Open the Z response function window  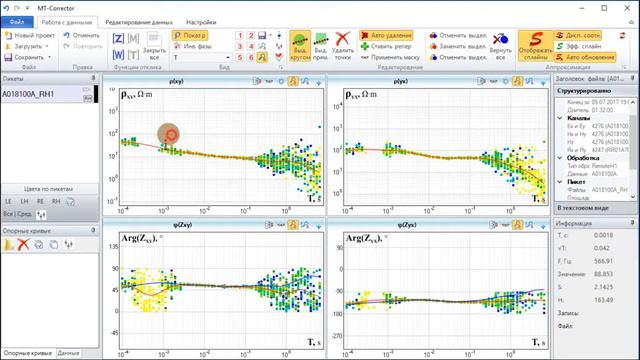[118, 39]
